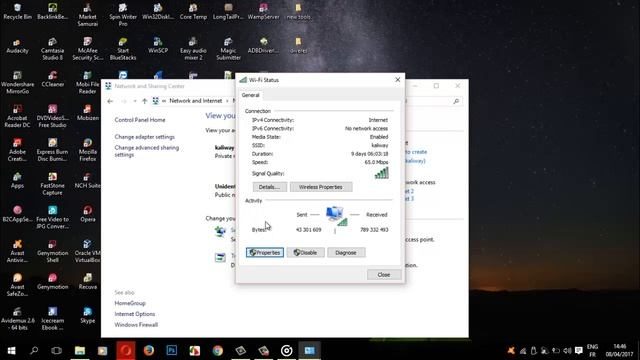Launch Market Samurai from the desktop

click(x=87, y=15)
